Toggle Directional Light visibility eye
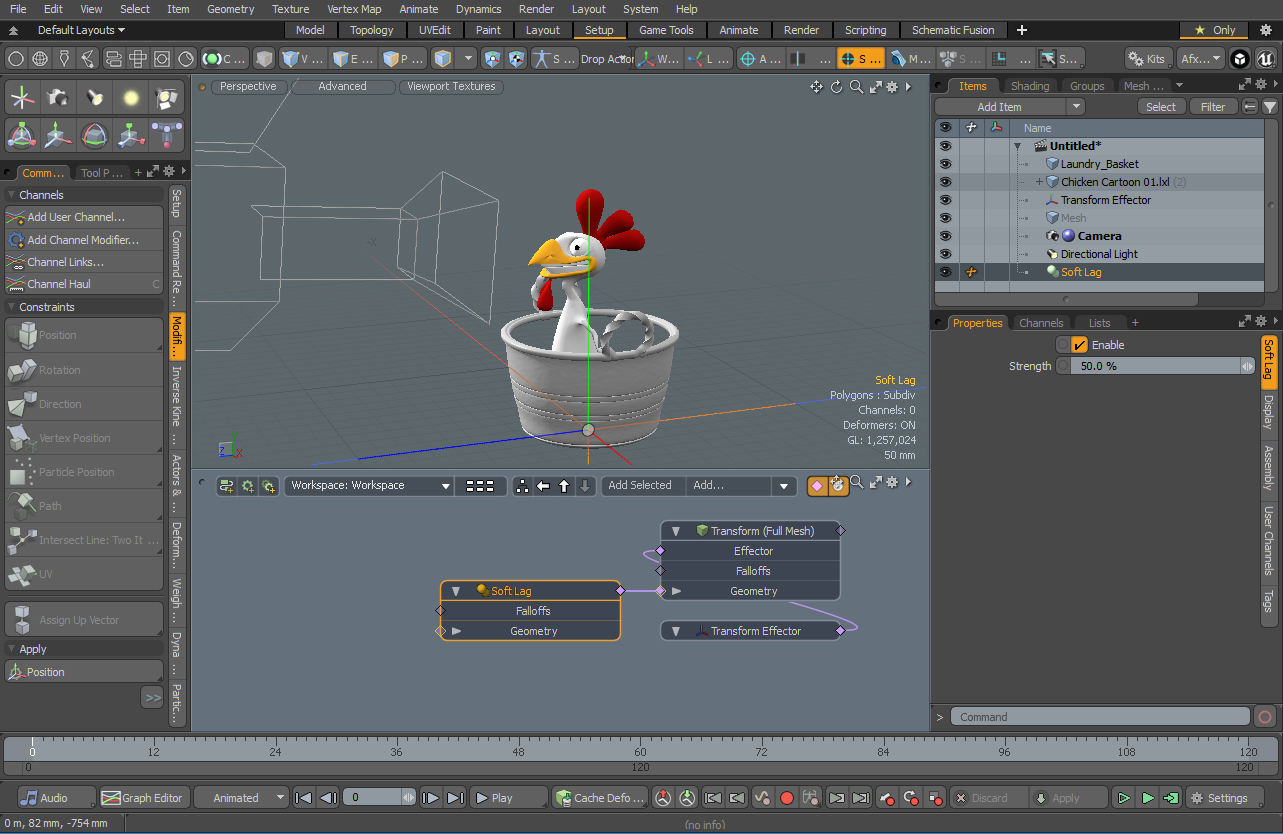This screenshot has height=834, width=1283. pyautogui.click(x=945, y=254)
